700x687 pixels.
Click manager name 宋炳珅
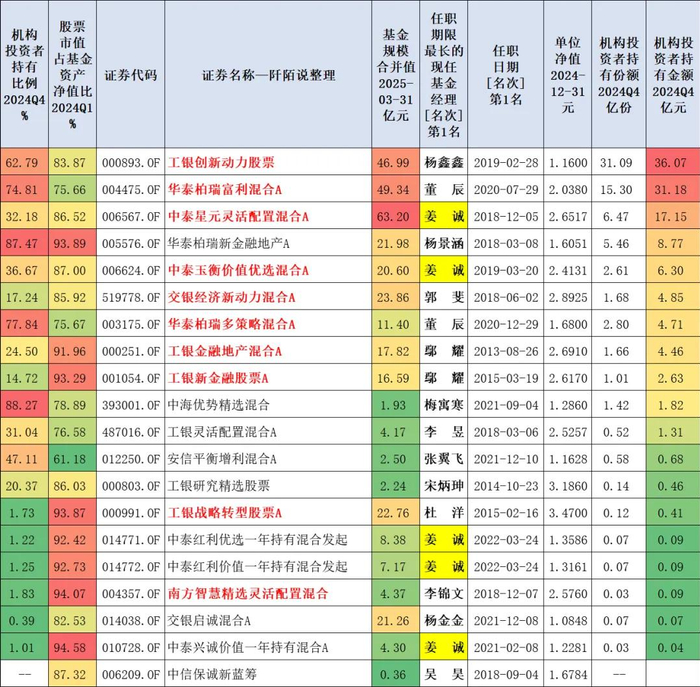point(444,486)
